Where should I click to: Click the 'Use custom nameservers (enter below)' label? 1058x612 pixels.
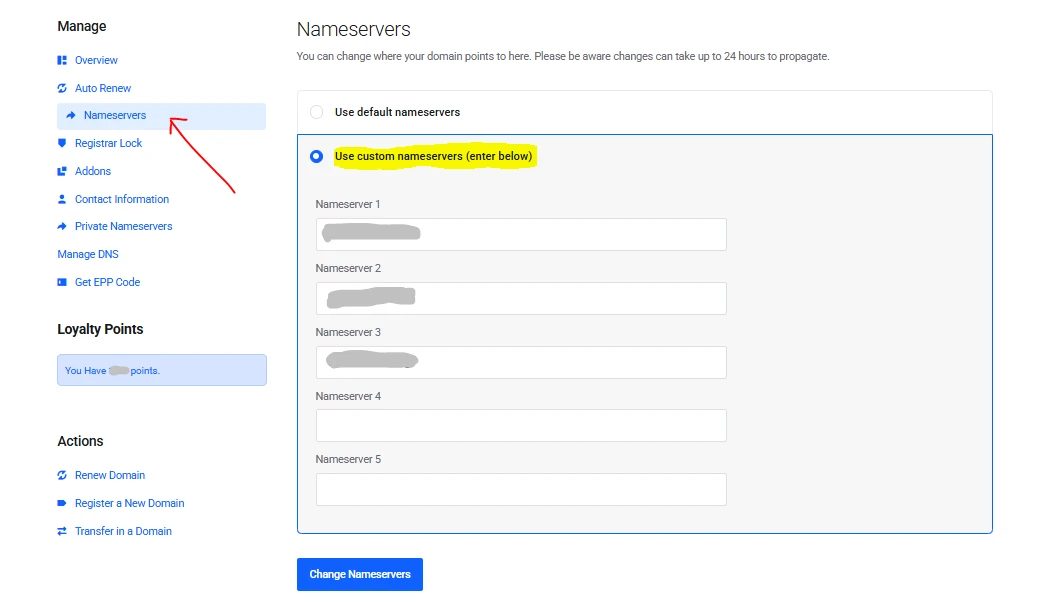click(433, 157)
